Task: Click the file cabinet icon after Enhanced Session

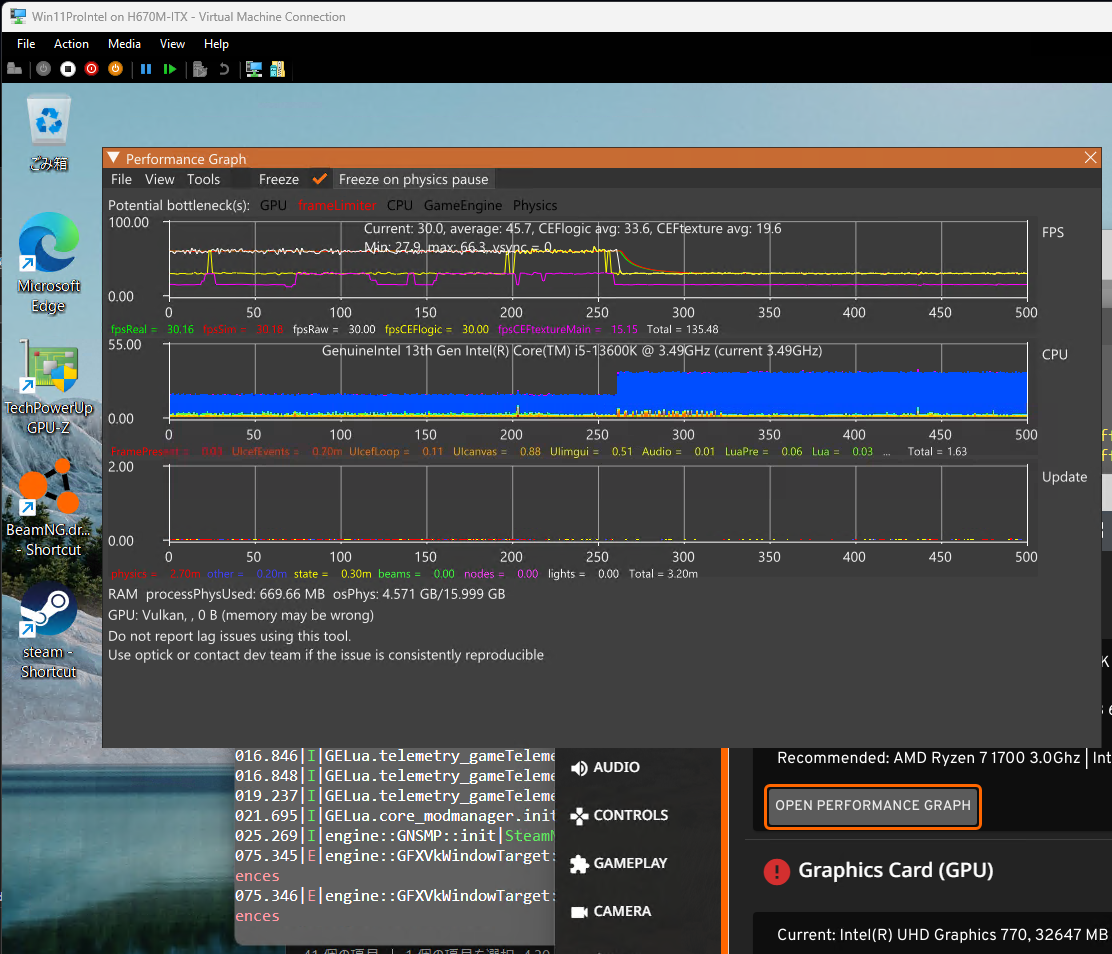Action: tap(277, 69)
